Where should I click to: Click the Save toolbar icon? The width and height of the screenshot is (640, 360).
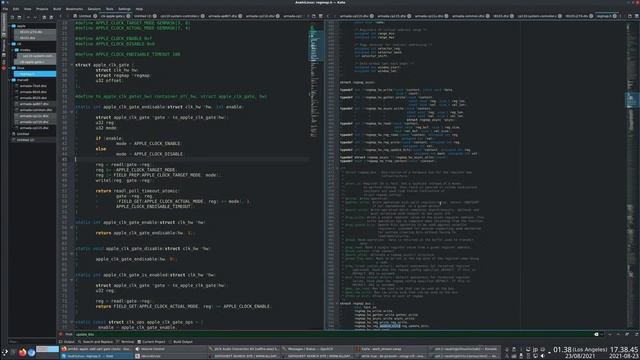(44, 17)
